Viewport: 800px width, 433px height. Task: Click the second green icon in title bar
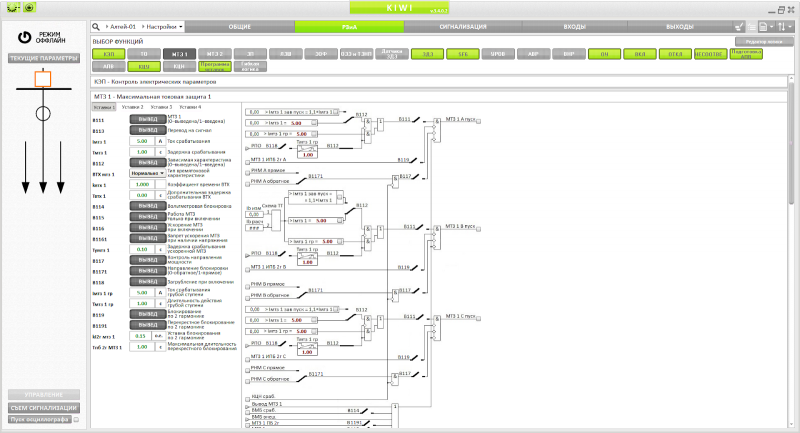[x=30, y=8]
